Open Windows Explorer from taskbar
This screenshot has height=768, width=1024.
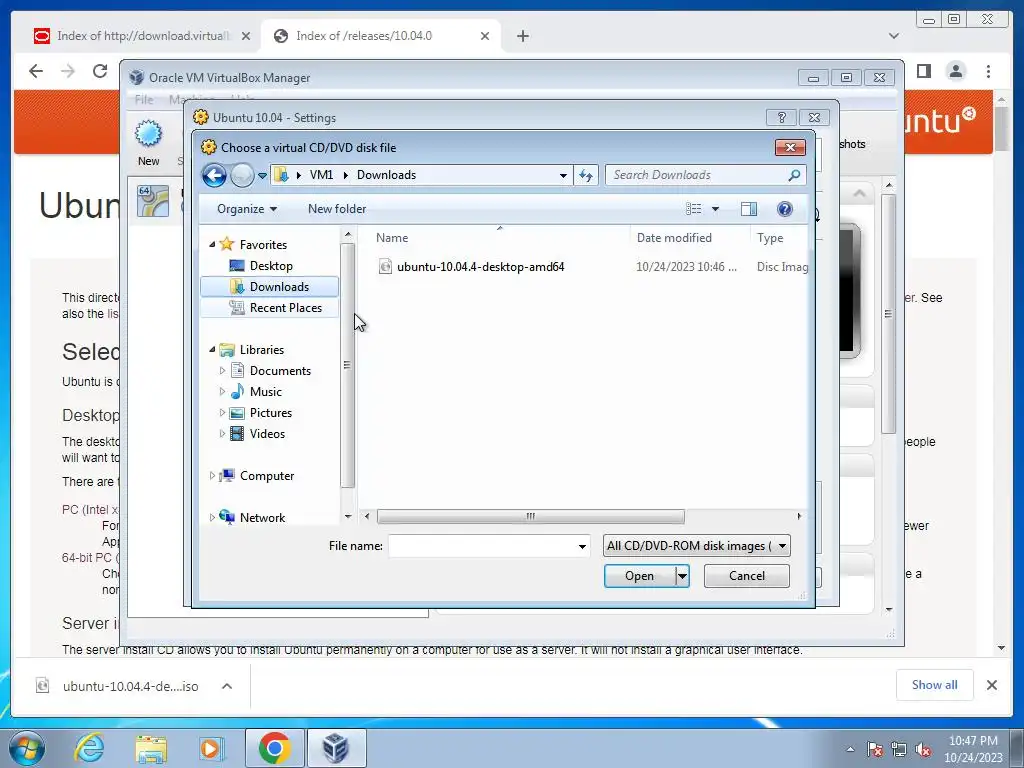[x=151, y=748]
